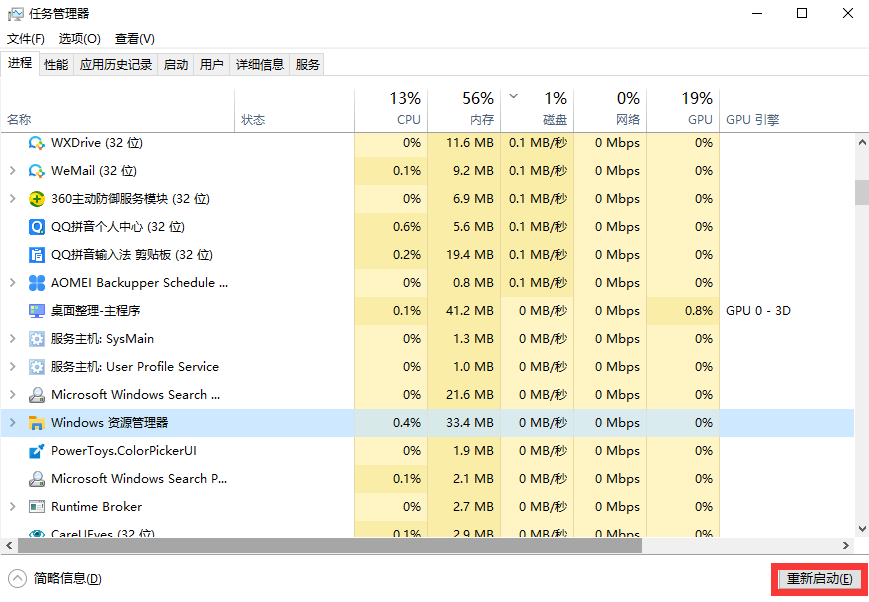Click the QQ拼音输入法 剪贴板 icon

(x=37, y=255)
